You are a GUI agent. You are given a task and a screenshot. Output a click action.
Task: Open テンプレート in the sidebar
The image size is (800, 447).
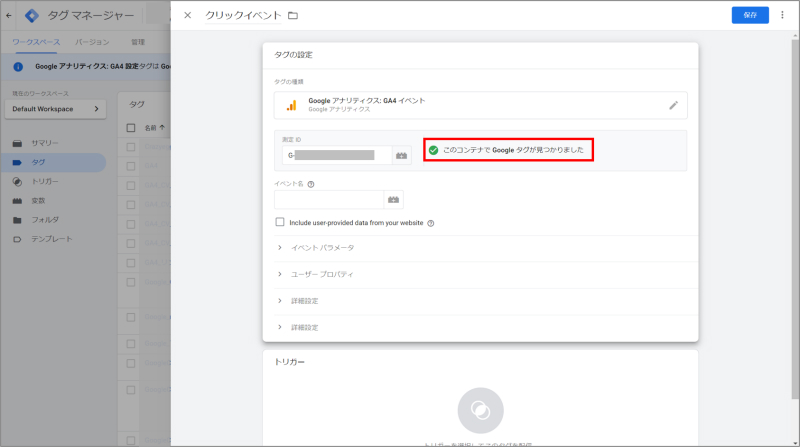click(53, 239)
